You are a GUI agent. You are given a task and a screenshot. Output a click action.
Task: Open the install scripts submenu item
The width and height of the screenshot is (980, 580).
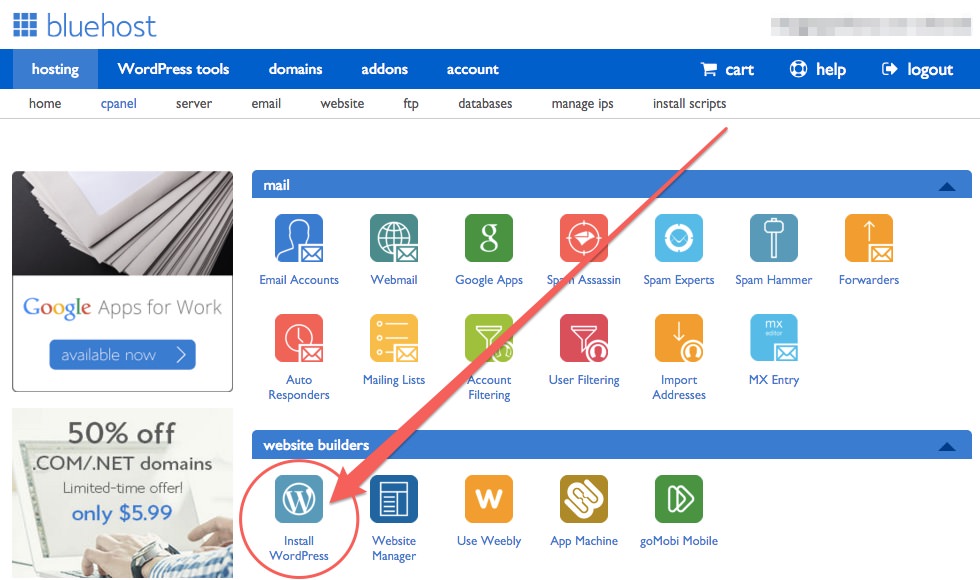(689, 104)
